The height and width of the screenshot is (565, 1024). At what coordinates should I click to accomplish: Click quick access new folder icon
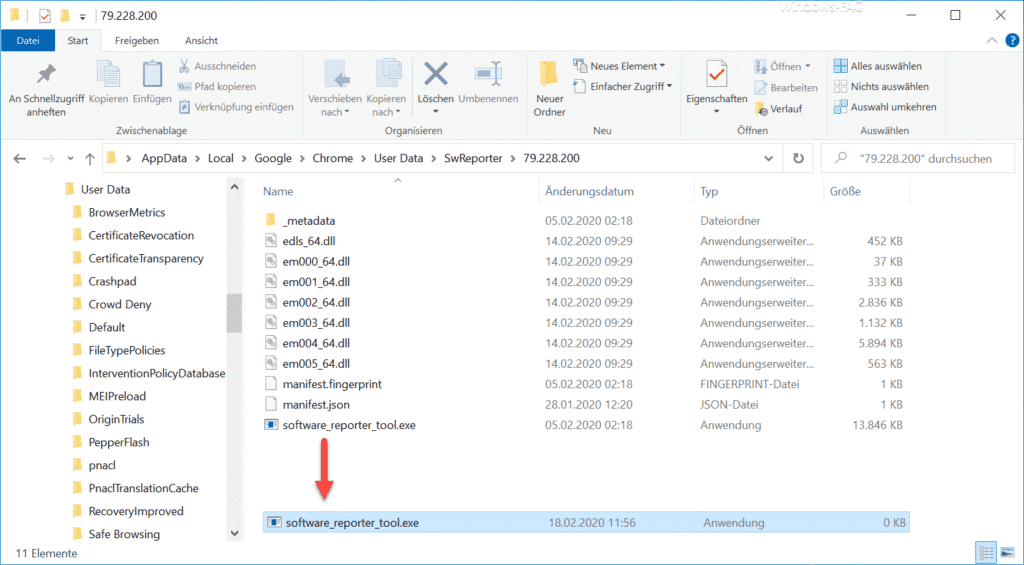[x=65, y=16]
